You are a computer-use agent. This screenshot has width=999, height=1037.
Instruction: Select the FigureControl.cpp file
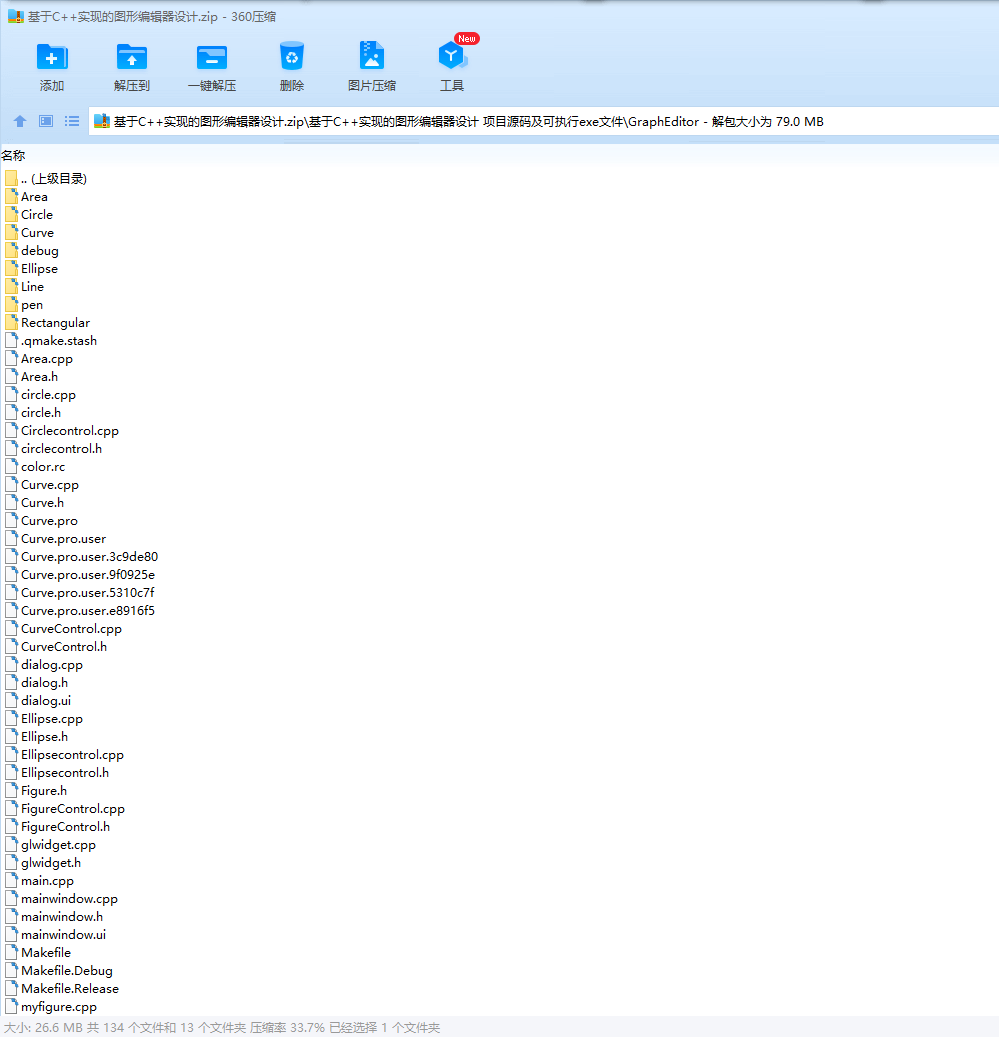pos(65,809)
